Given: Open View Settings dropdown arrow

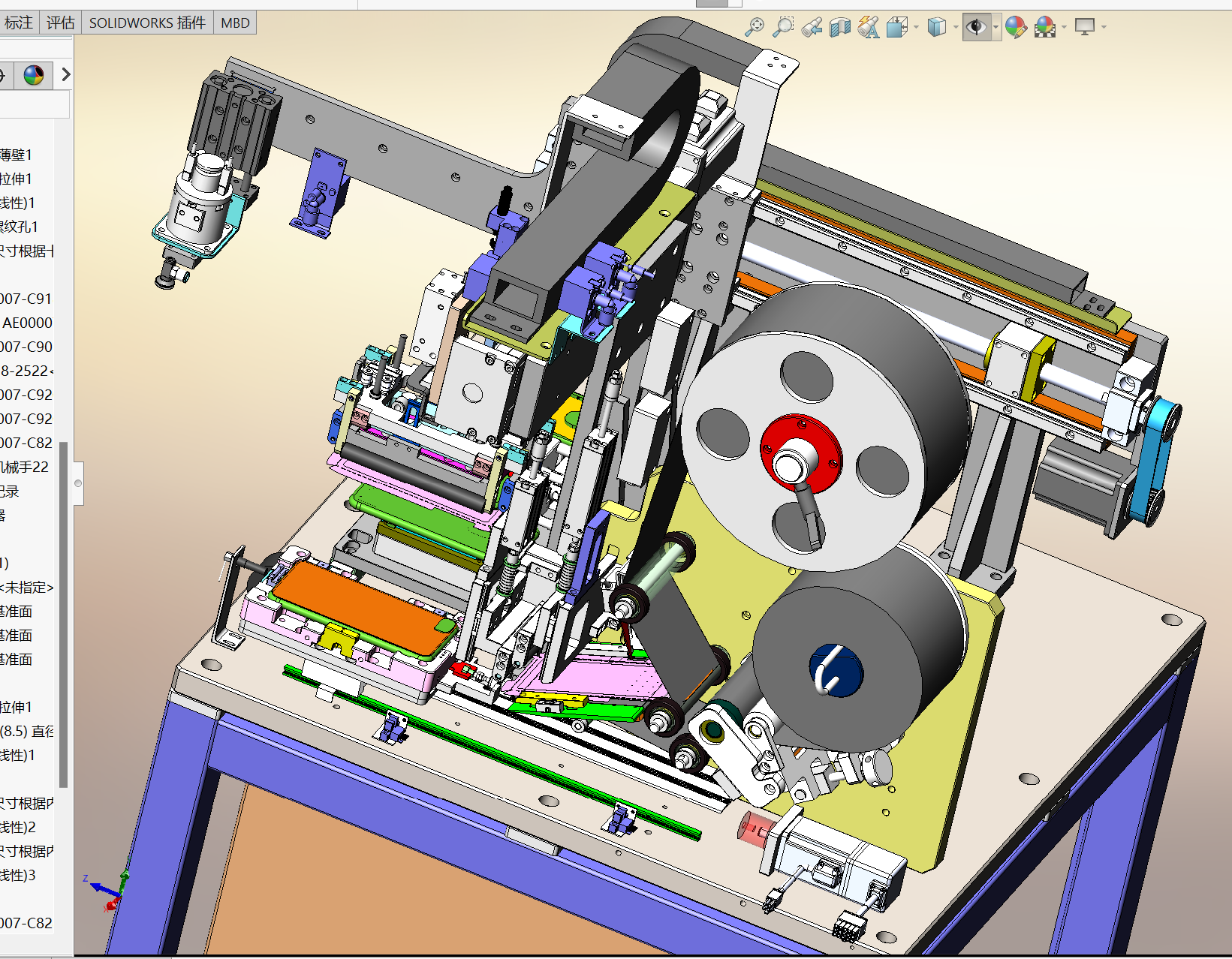Looking at the screenshot, I should tap(1104, 28).
